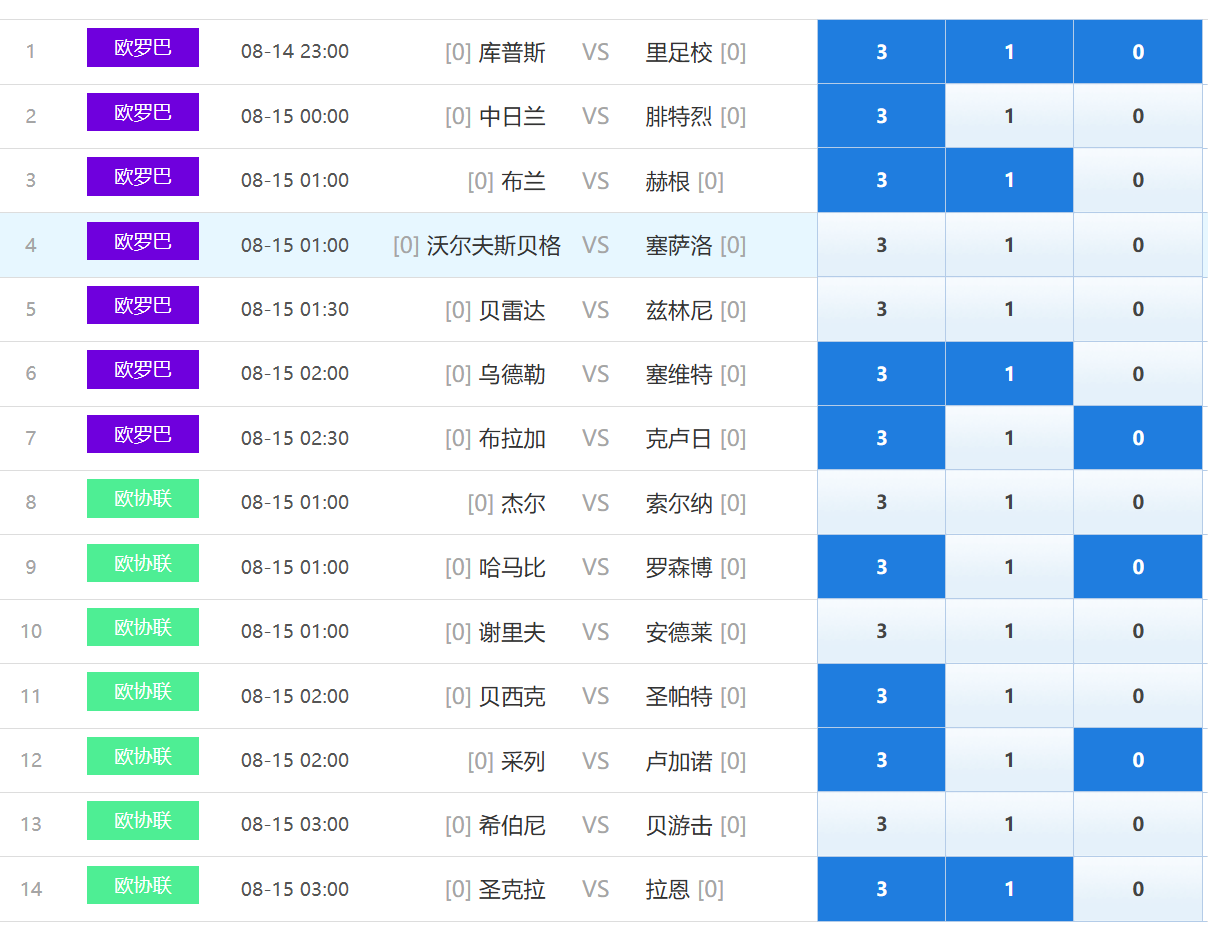Click the home team name 沃尔夫斯贝格

click(x=494, y=245)
